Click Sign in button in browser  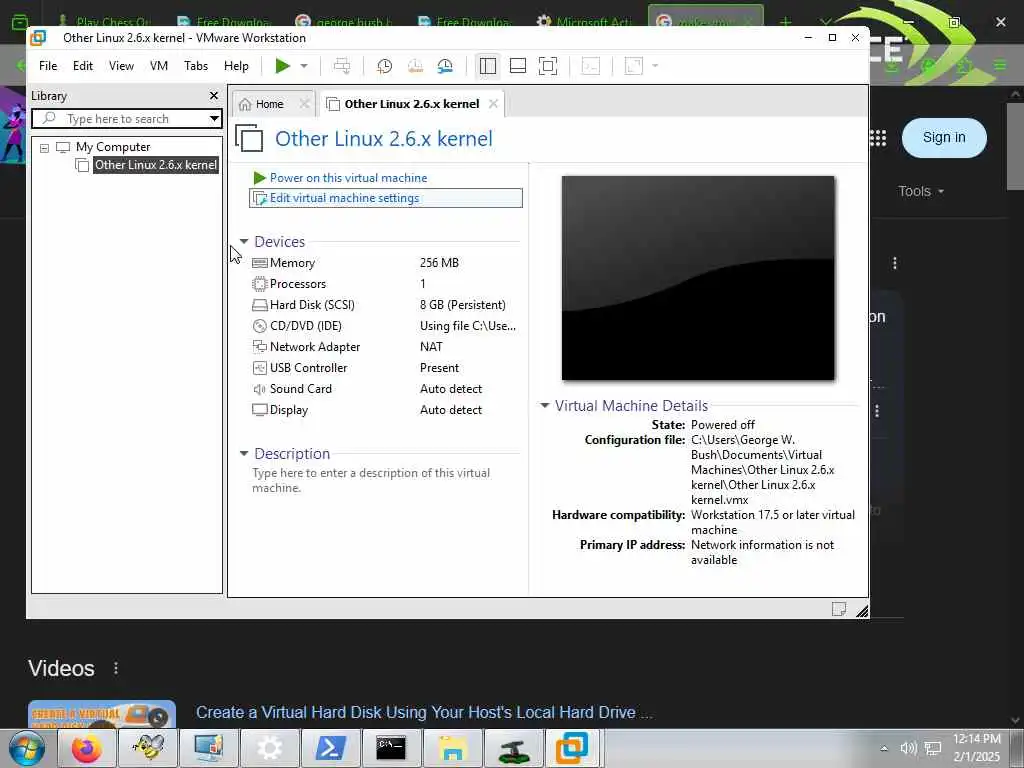tap(944, 138)
